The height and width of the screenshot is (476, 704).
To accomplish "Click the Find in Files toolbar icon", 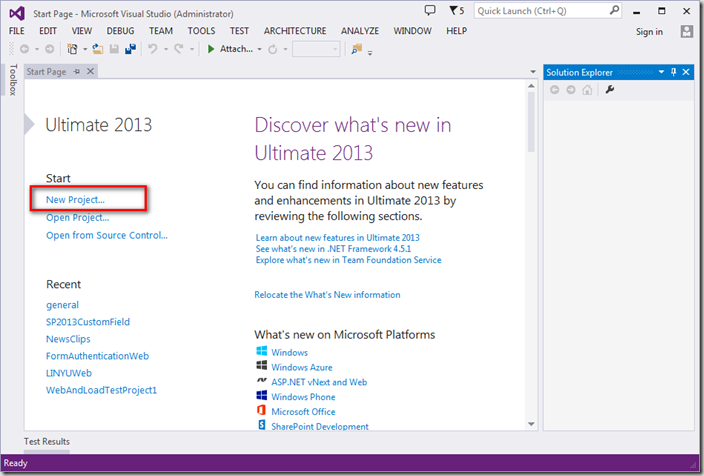I will (x=357, y=49).
